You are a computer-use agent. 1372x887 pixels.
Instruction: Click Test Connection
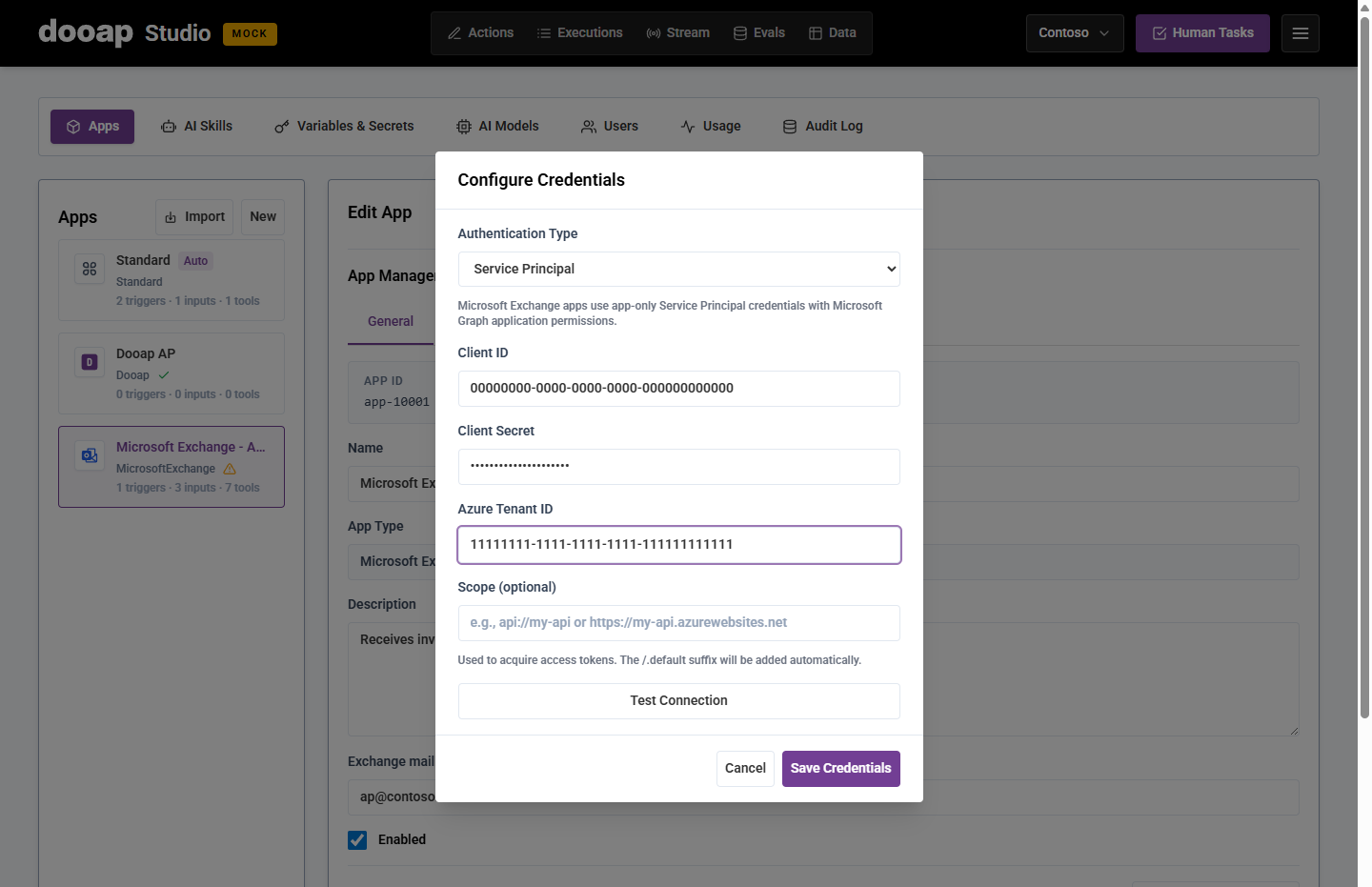tap(679, 701)
